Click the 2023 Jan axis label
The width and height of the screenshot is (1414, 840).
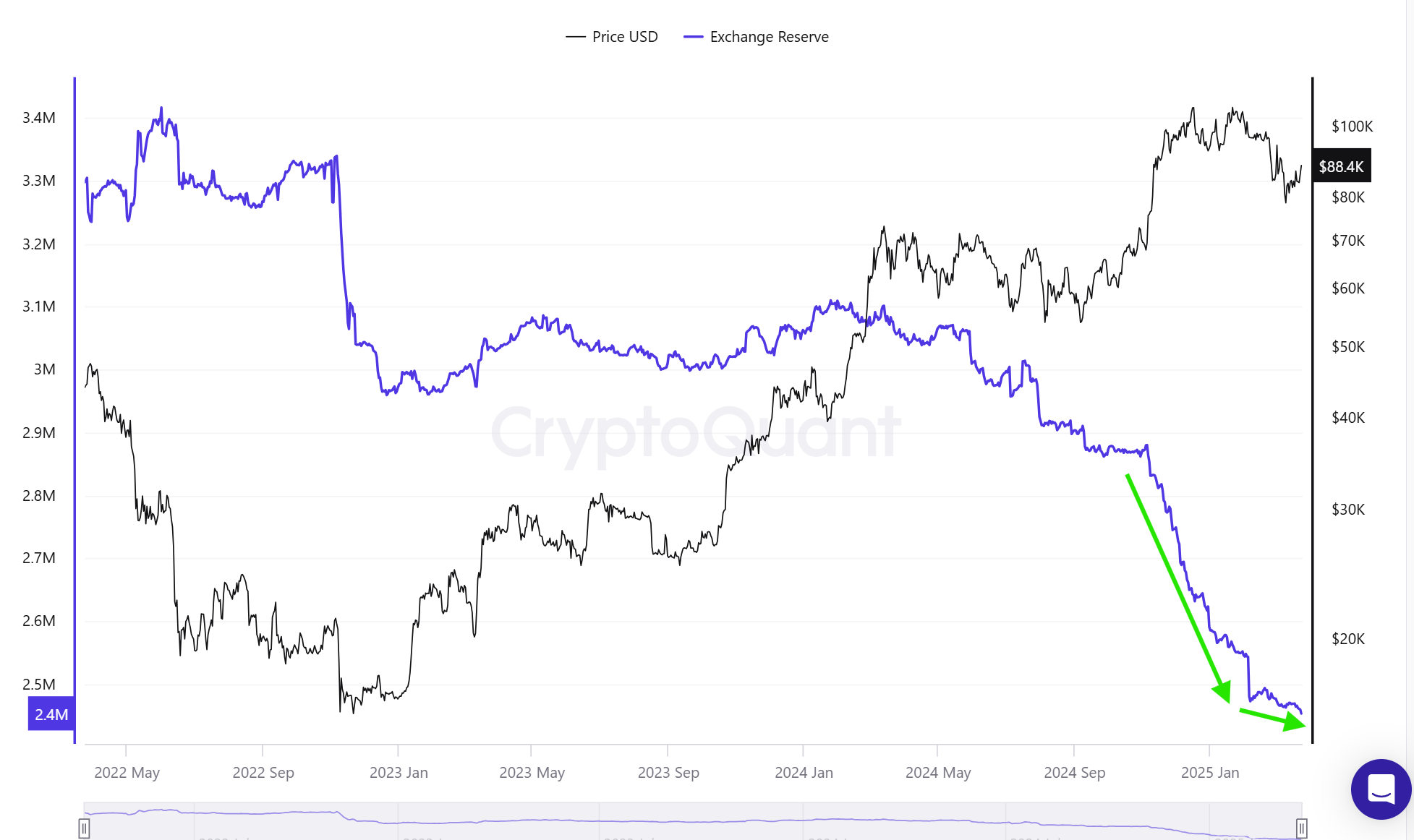coord(399,773)
